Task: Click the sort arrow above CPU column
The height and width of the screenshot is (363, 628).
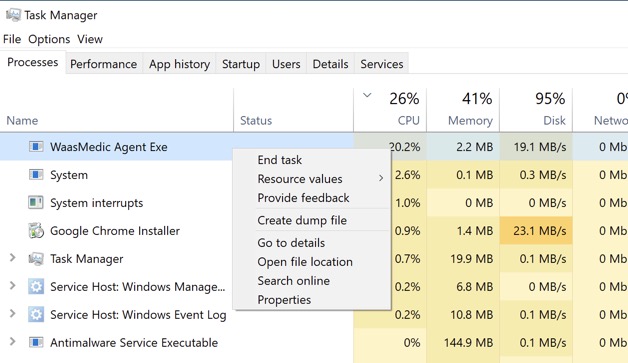Action: [367, 95]
